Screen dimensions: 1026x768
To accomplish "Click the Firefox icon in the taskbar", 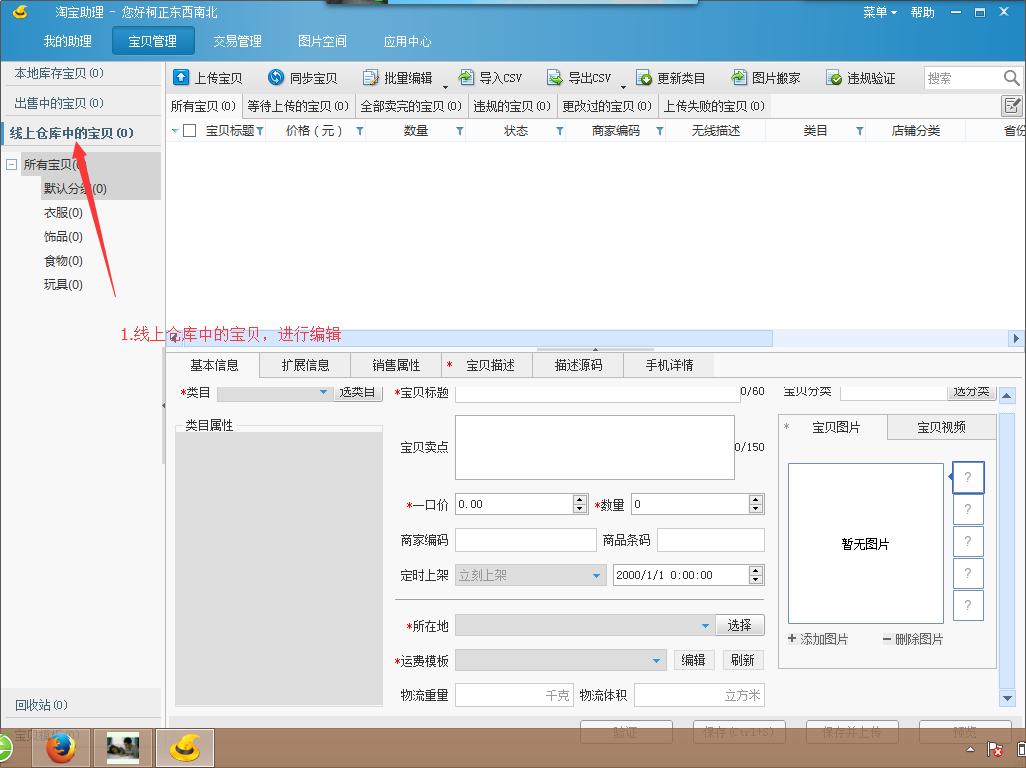I will 61,747.
